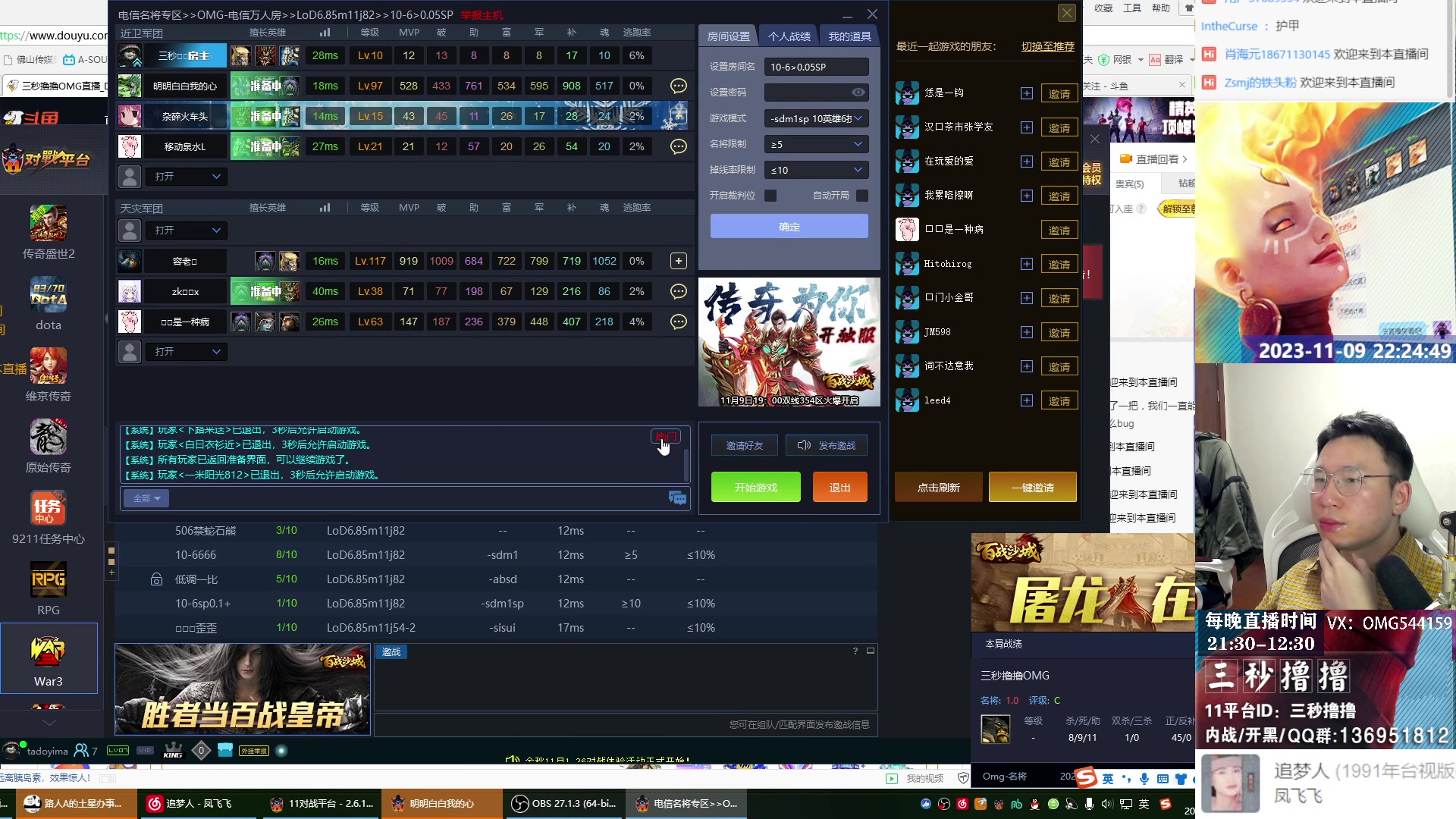Screen dimensions: 1456x819
Task: Click 一键邀请 button
Action: [x=1033, y=488]
